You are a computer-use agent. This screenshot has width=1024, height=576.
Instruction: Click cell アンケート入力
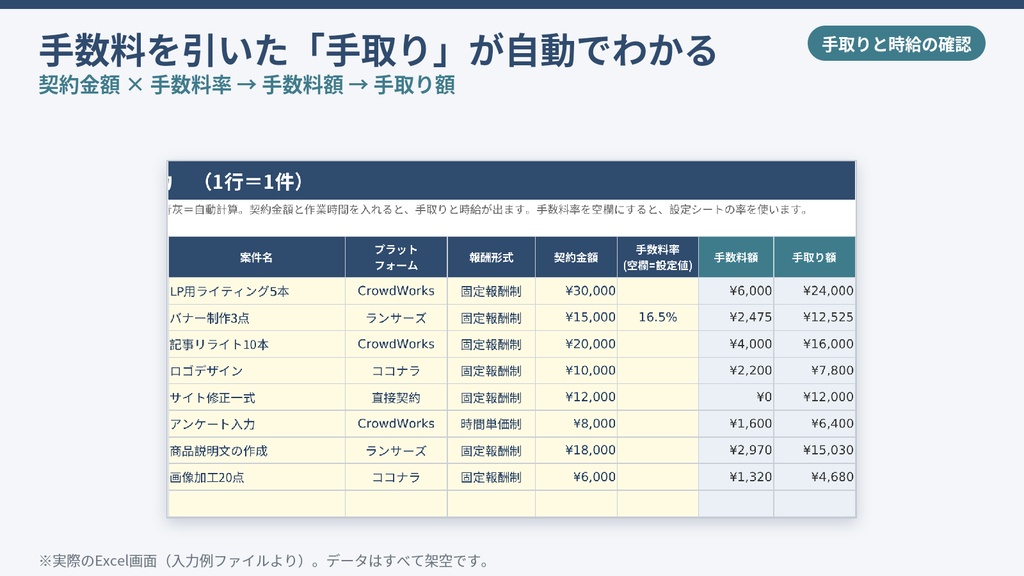[256, 424]
